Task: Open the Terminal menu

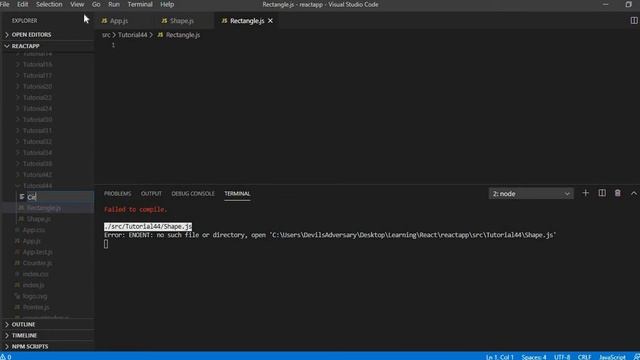Action: (140, 4)
